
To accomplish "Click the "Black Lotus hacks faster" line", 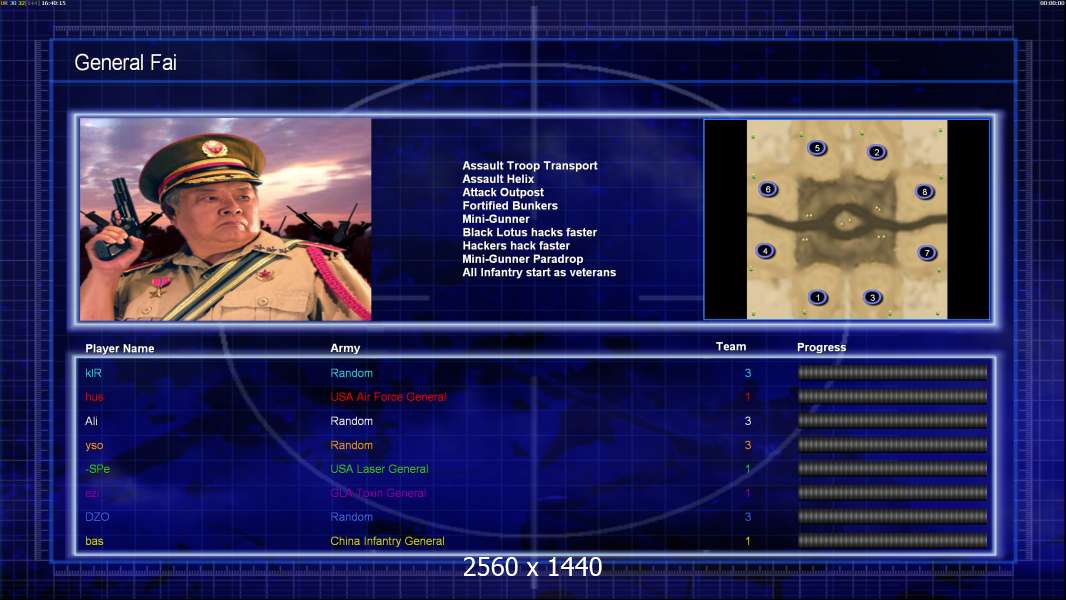I will (x=530, y=232).
